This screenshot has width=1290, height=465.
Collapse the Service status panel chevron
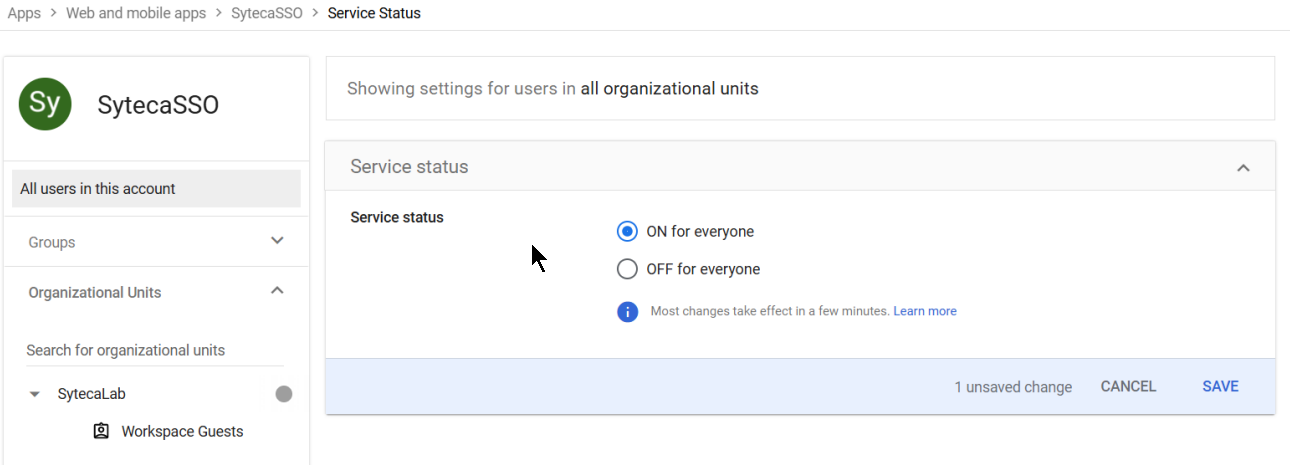[x=1243, y=167]
